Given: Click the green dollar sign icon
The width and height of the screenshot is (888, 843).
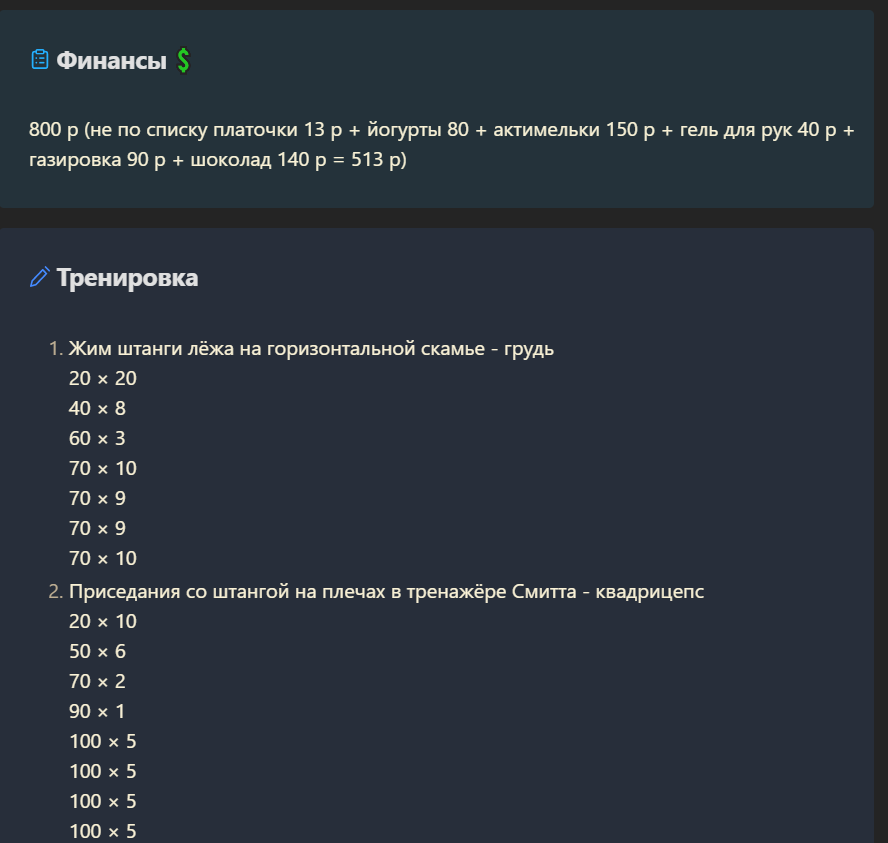Looking at the screenshot, I should 183,60.
